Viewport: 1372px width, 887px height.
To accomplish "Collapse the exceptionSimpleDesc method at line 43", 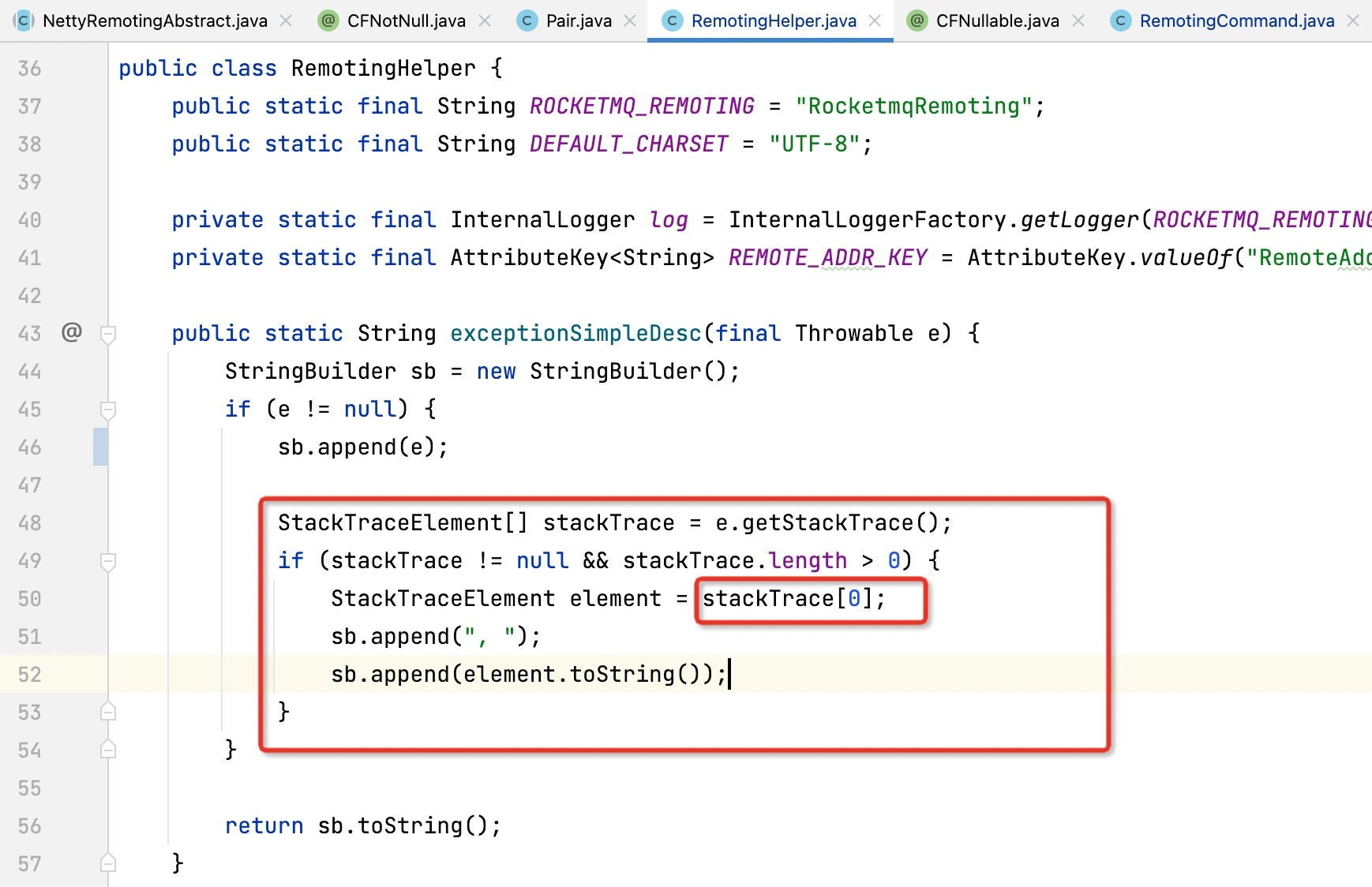I will 108,335.
